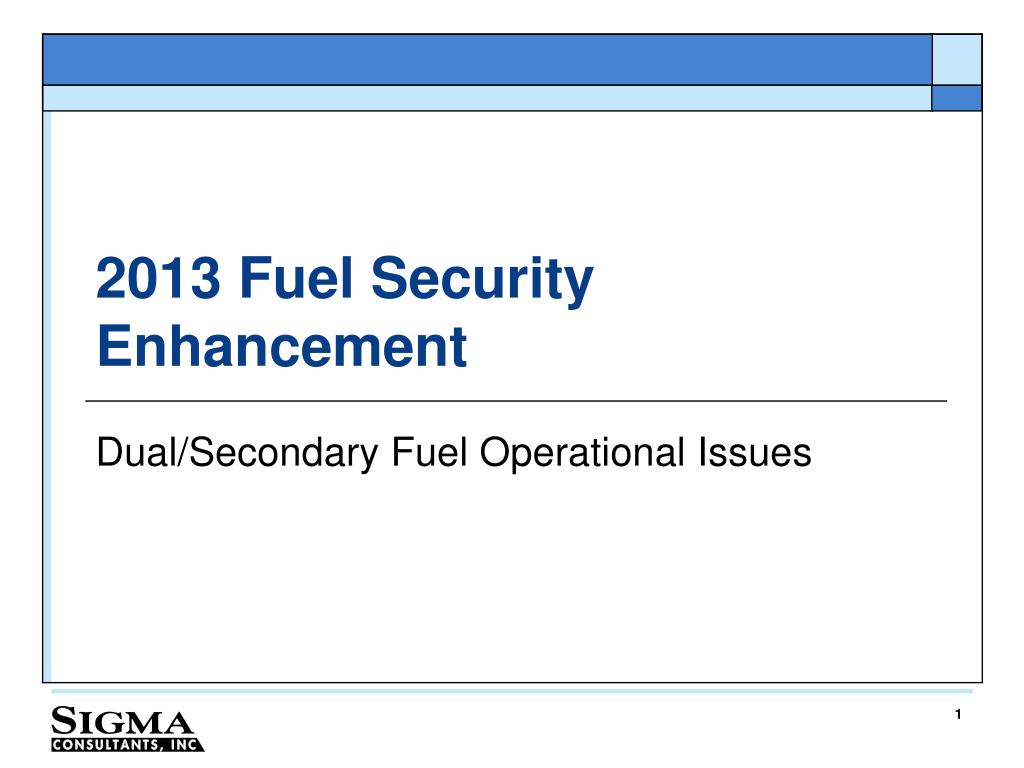Click the word 'Enhancement' in the title
Screen dimensions: 1024x768
point(282,346)
